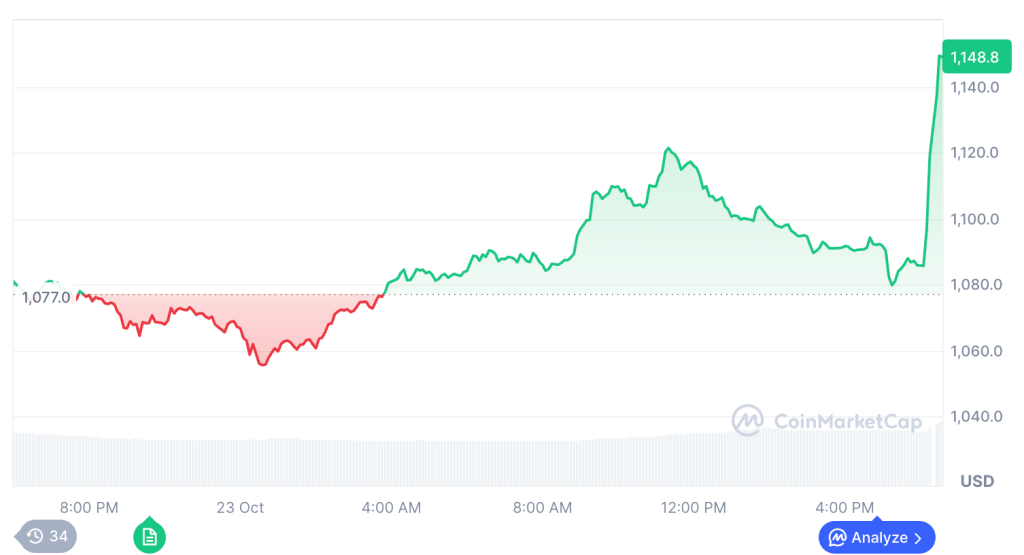Viewport: 1024px width, 555px height.
Task: Click the Analyze button
Action: tap(876, 538)
